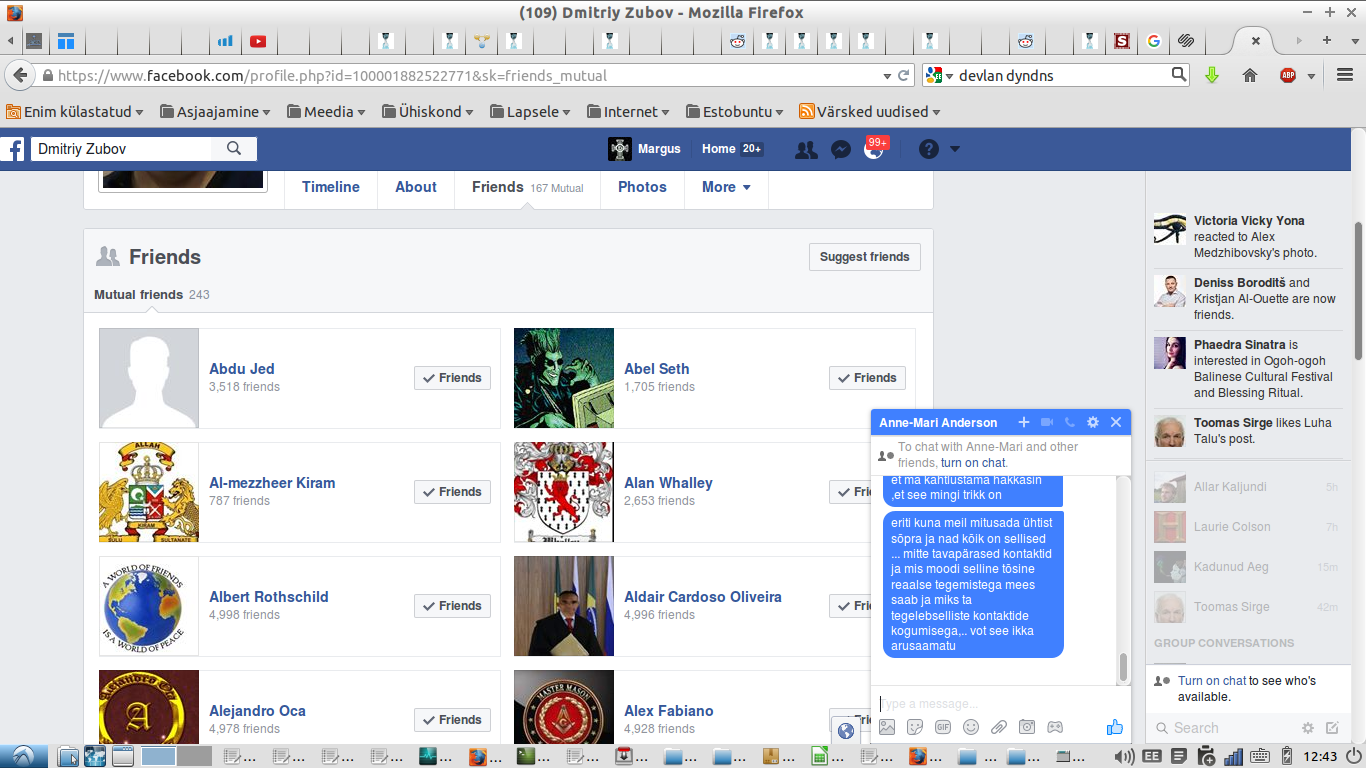This screenshot has height=768, width=1366.
Task: Select the Friends tab
Action: [528, 187]
